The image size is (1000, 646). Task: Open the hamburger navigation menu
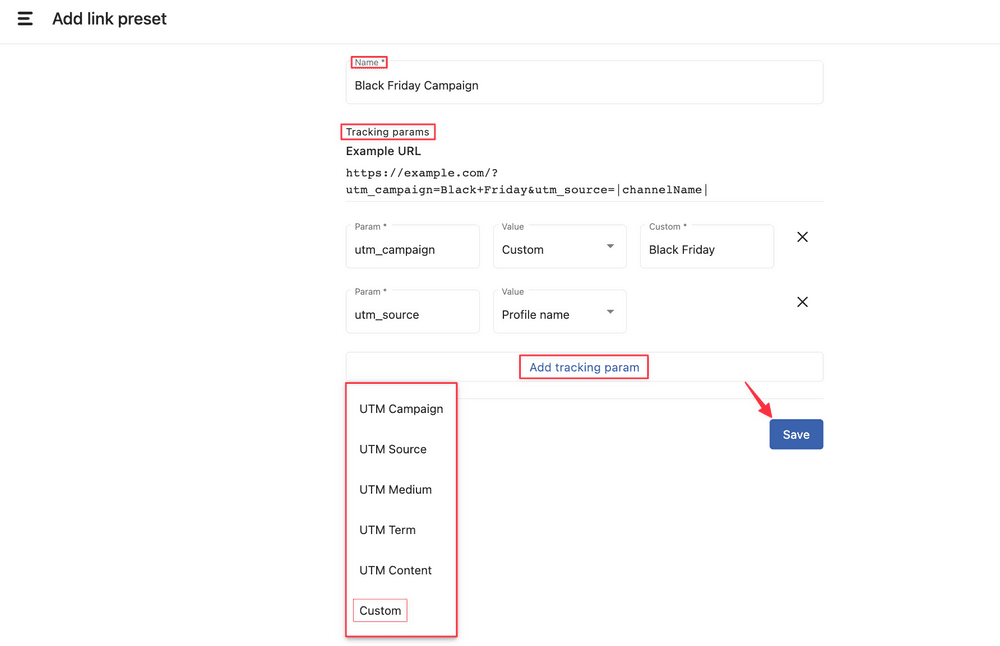[25, 19]
